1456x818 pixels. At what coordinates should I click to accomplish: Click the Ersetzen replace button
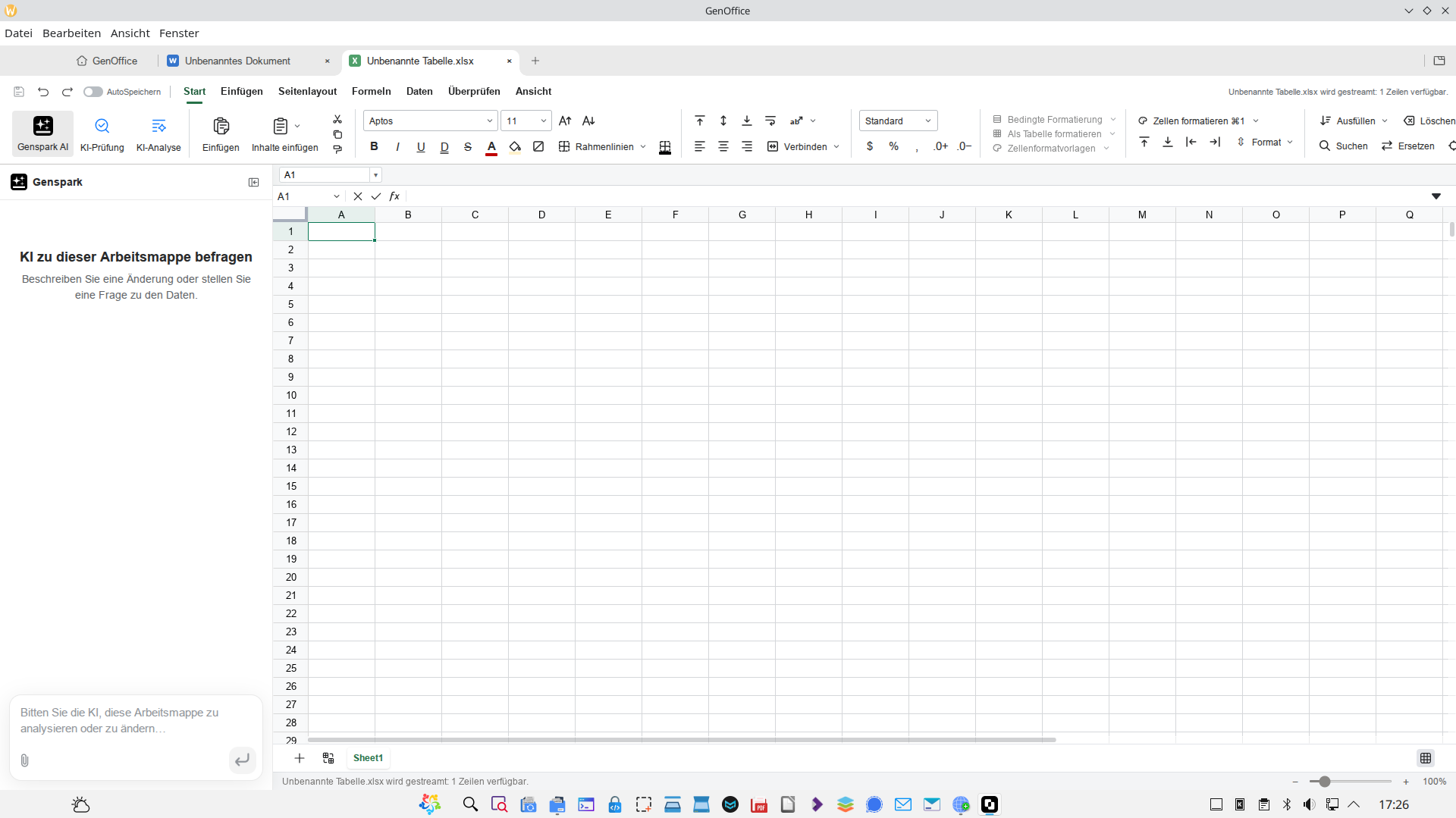[1408, 146]
